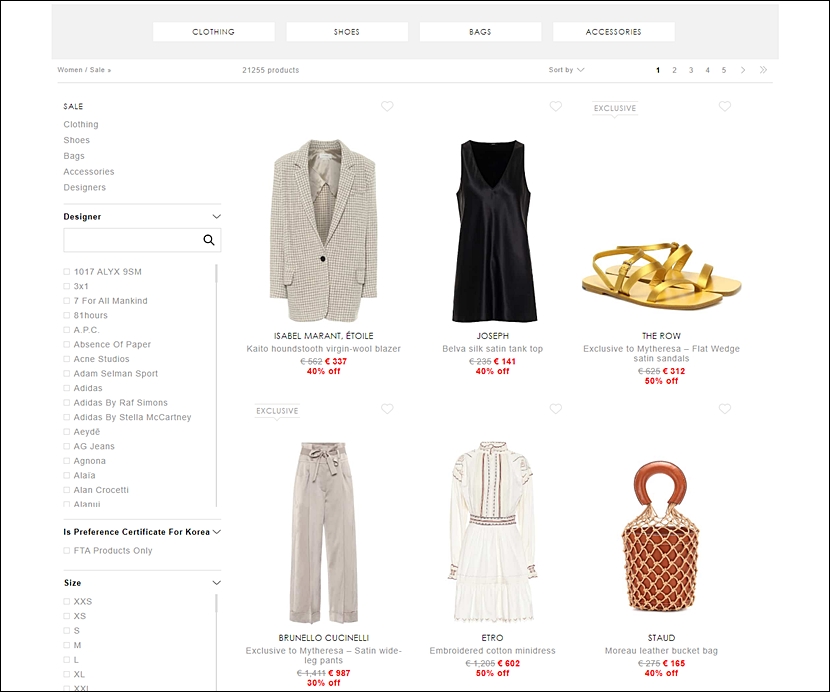Go to results page 2
Viewport: 830px width, 692px height.
tap(674, 70)
